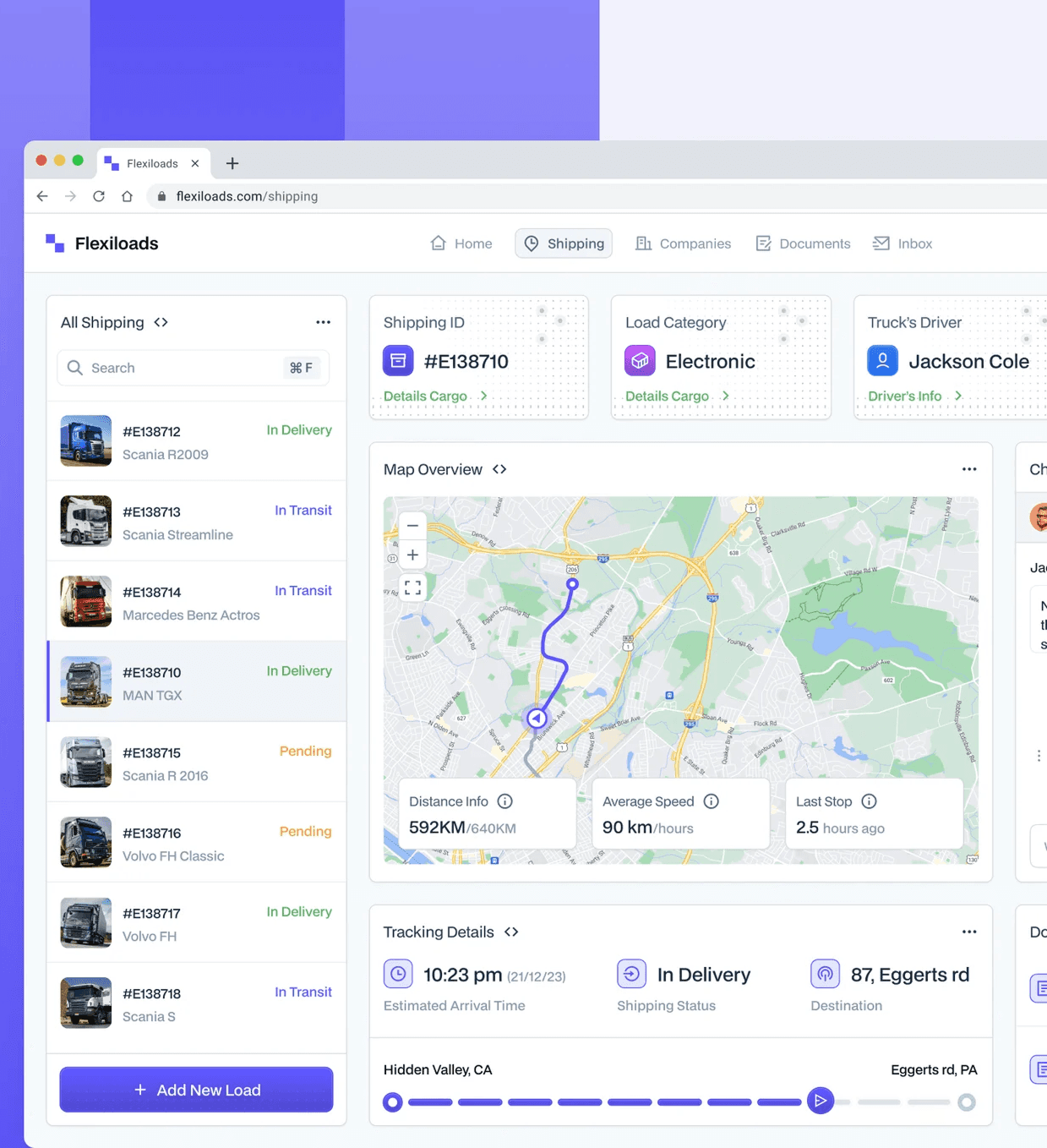Click the truck position marker on map
The width and height of the screenshot is (1047, 1148).
coord(537,719)
